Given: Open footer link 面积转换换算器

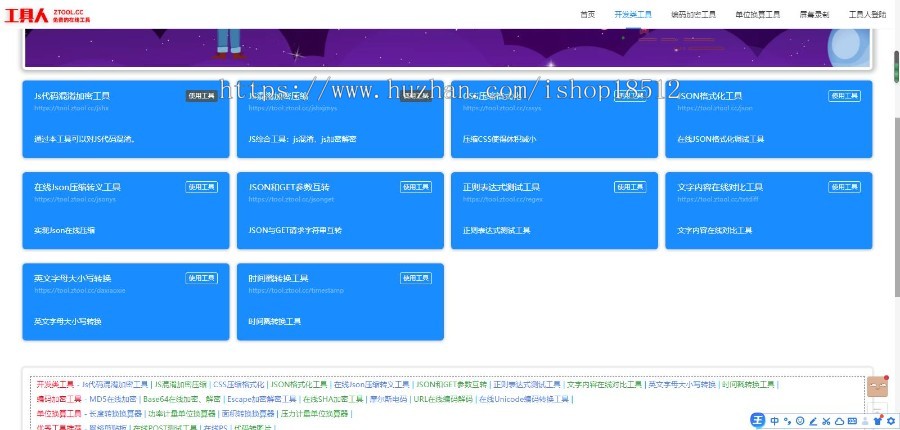Looking at the screenshot, I should pos(248,413).
